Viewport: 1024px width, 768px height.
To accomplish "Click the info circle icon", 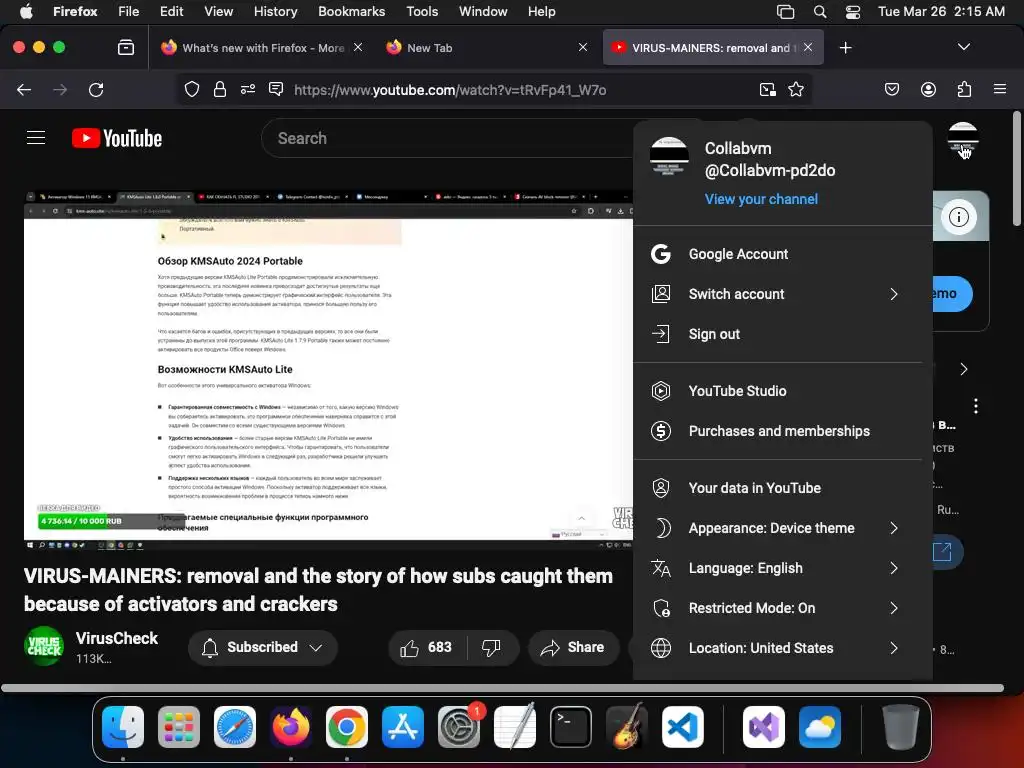I will 958,217.
